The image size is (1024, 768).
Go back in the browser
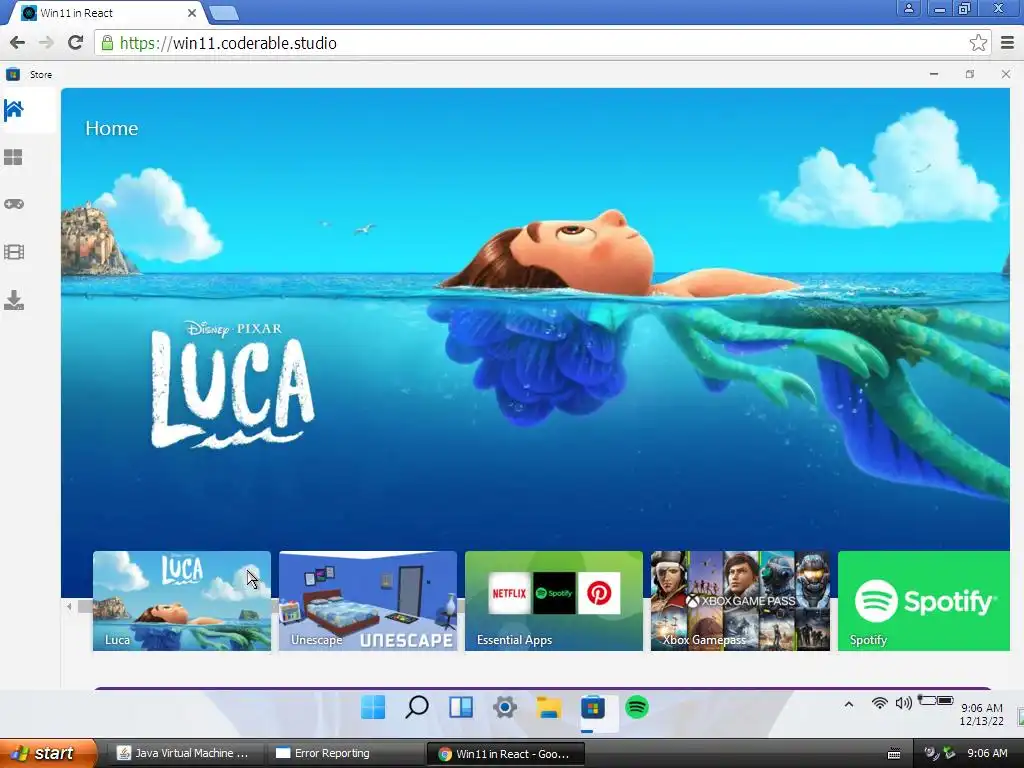click(18, 42)
